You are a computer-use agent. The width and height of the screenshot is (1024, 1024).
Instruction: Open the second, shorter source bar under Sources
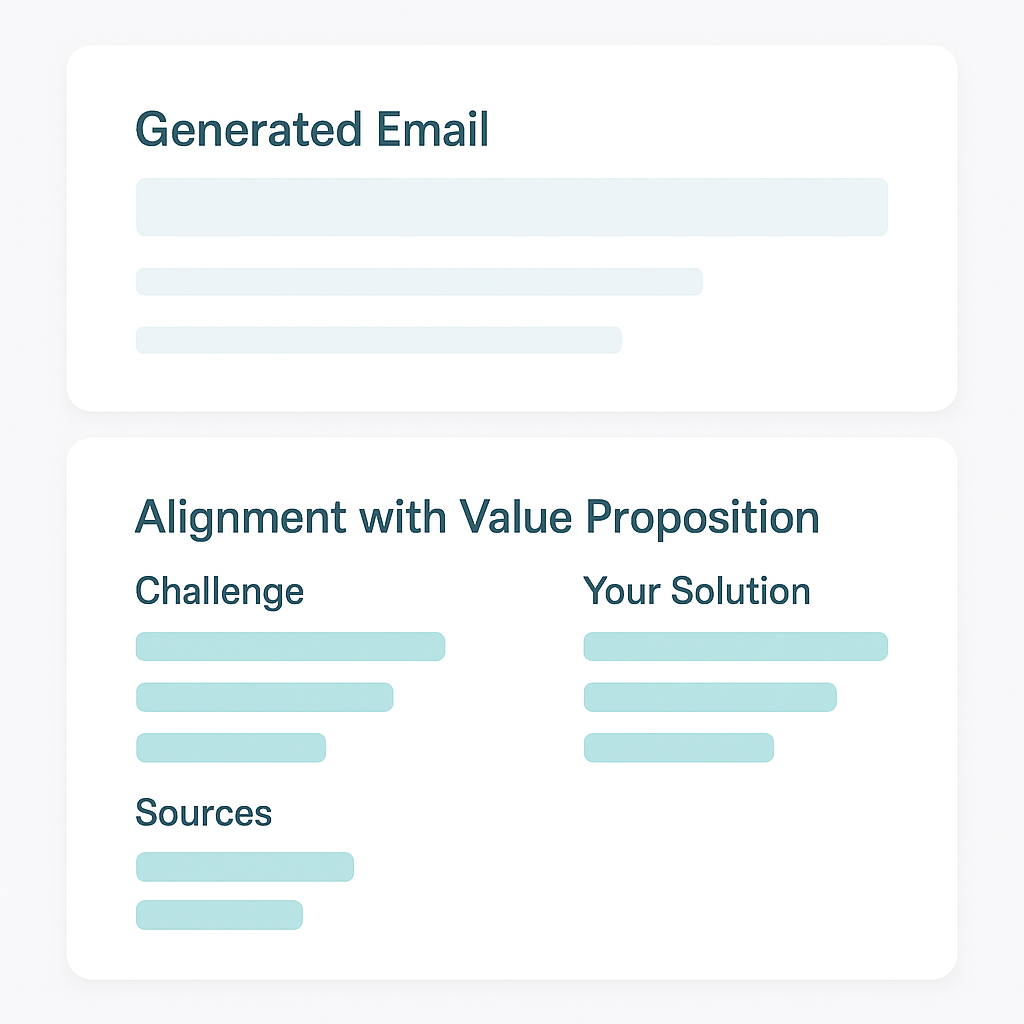[219, 915]
